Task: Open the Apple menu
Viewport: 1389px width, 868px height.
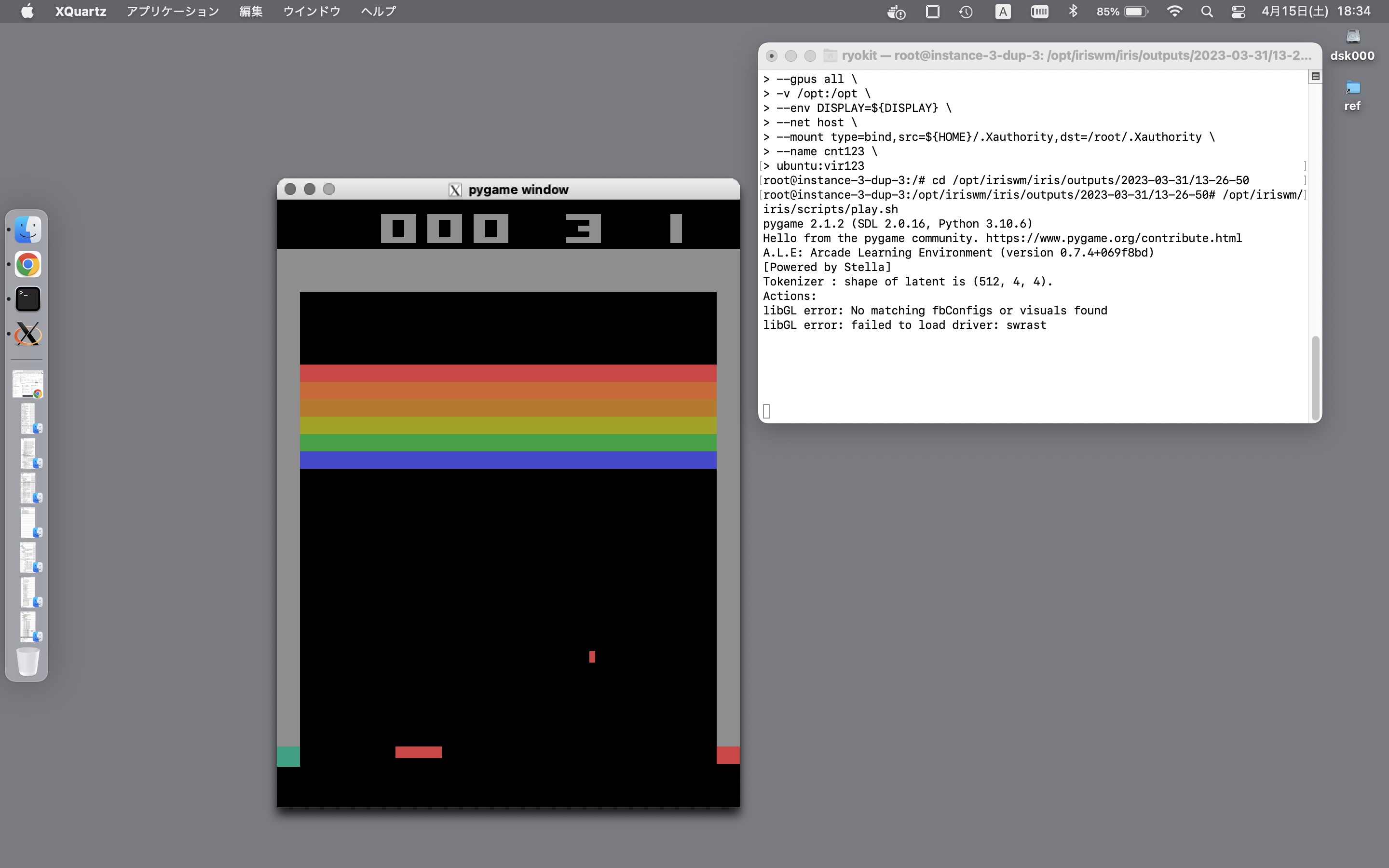Action: coord(27,12)
